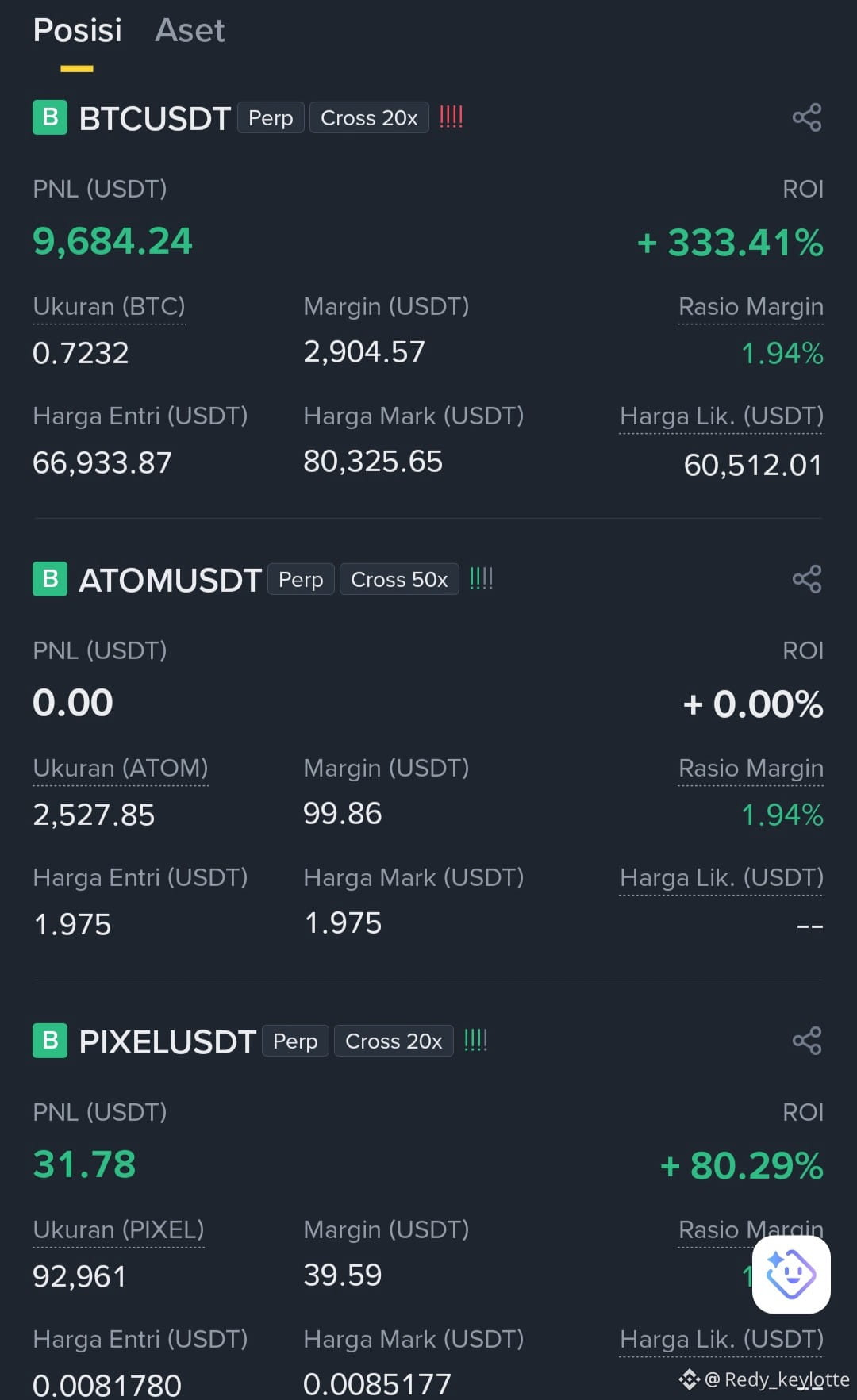Open PIXELUSDT Cross 20x leverage setting
Image resolution: width=857 pixels, height=1400 pixels.
(394, 1041)
